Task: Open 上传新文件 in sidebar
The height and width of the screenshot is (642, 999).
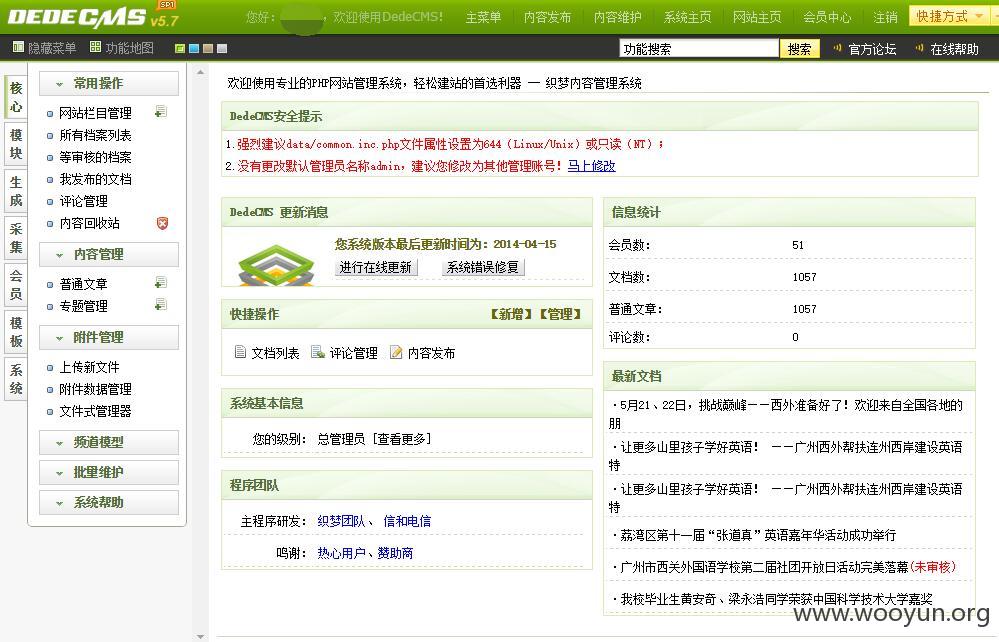Action: (89, 367)
